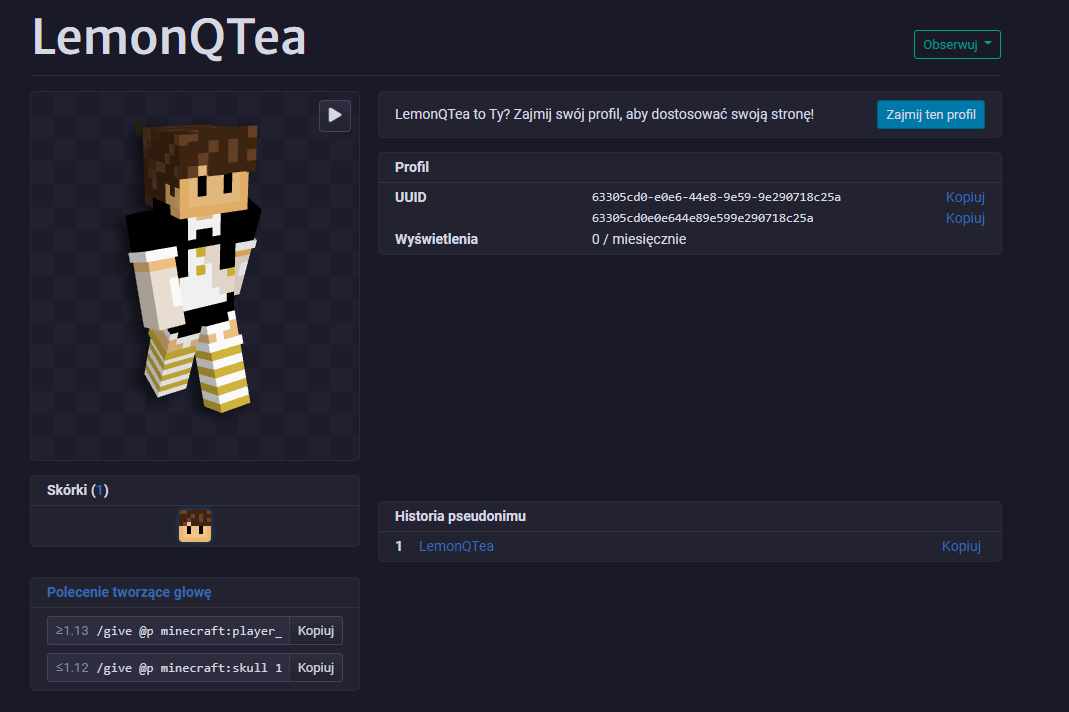Screen dimensions: 1069x712
Task: Open the Polecenie tworzące głowę link
Action: (129, 592)
